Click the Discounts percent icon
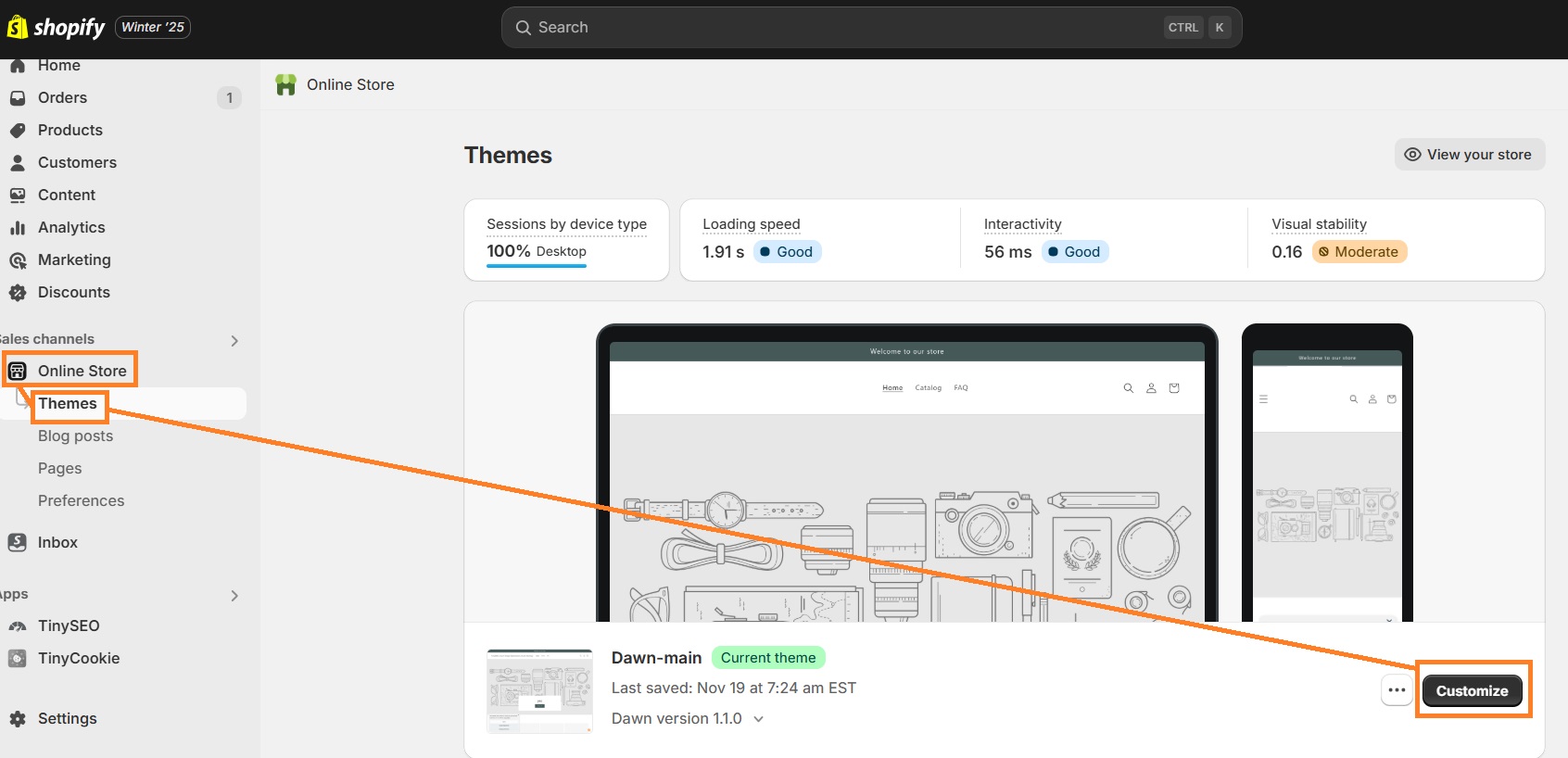Image resolution: width=1568 pixels, height=758 pixels. click(18, 293)
